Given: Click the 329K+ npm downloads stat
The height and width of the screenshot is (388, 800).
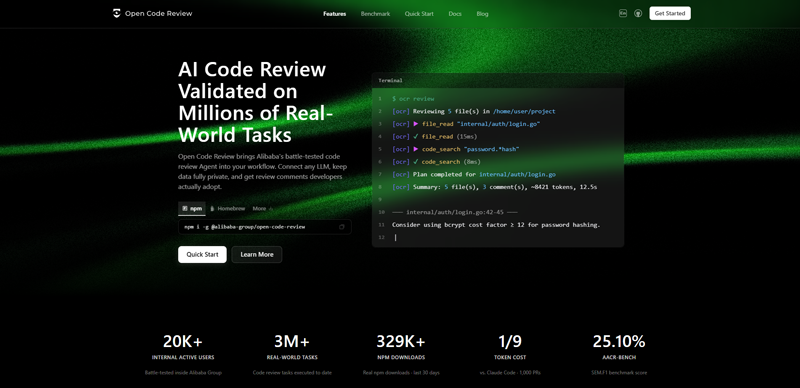Looking at the screenshot, I should [401, 341].
